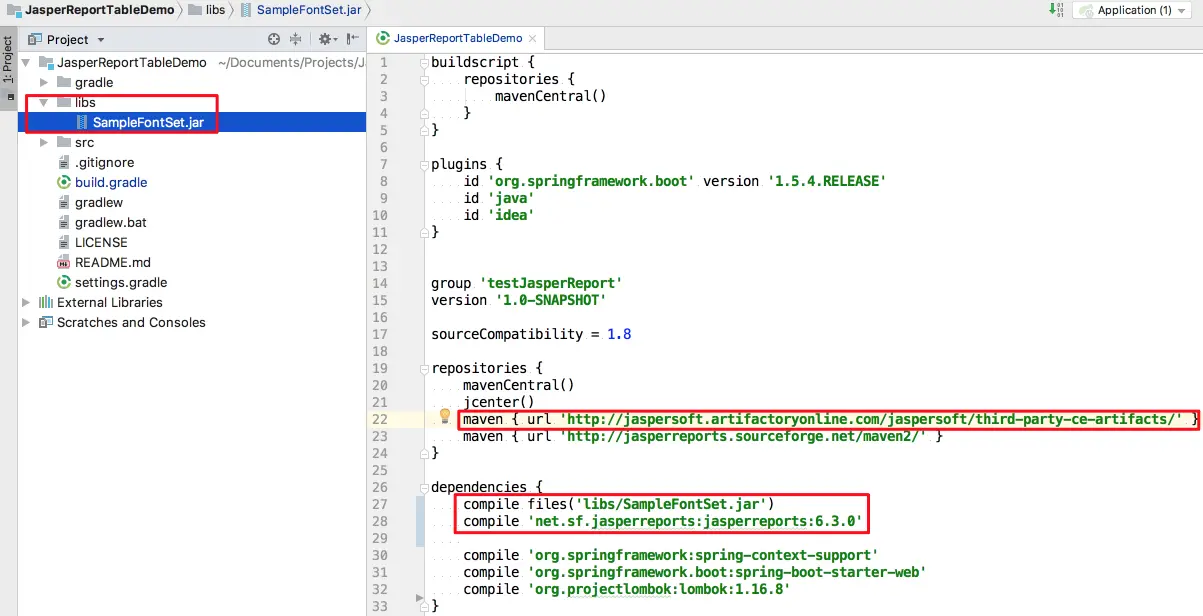Select the build.gradle file
This screenshot has width=1203, height=616.
click(111, 182)
